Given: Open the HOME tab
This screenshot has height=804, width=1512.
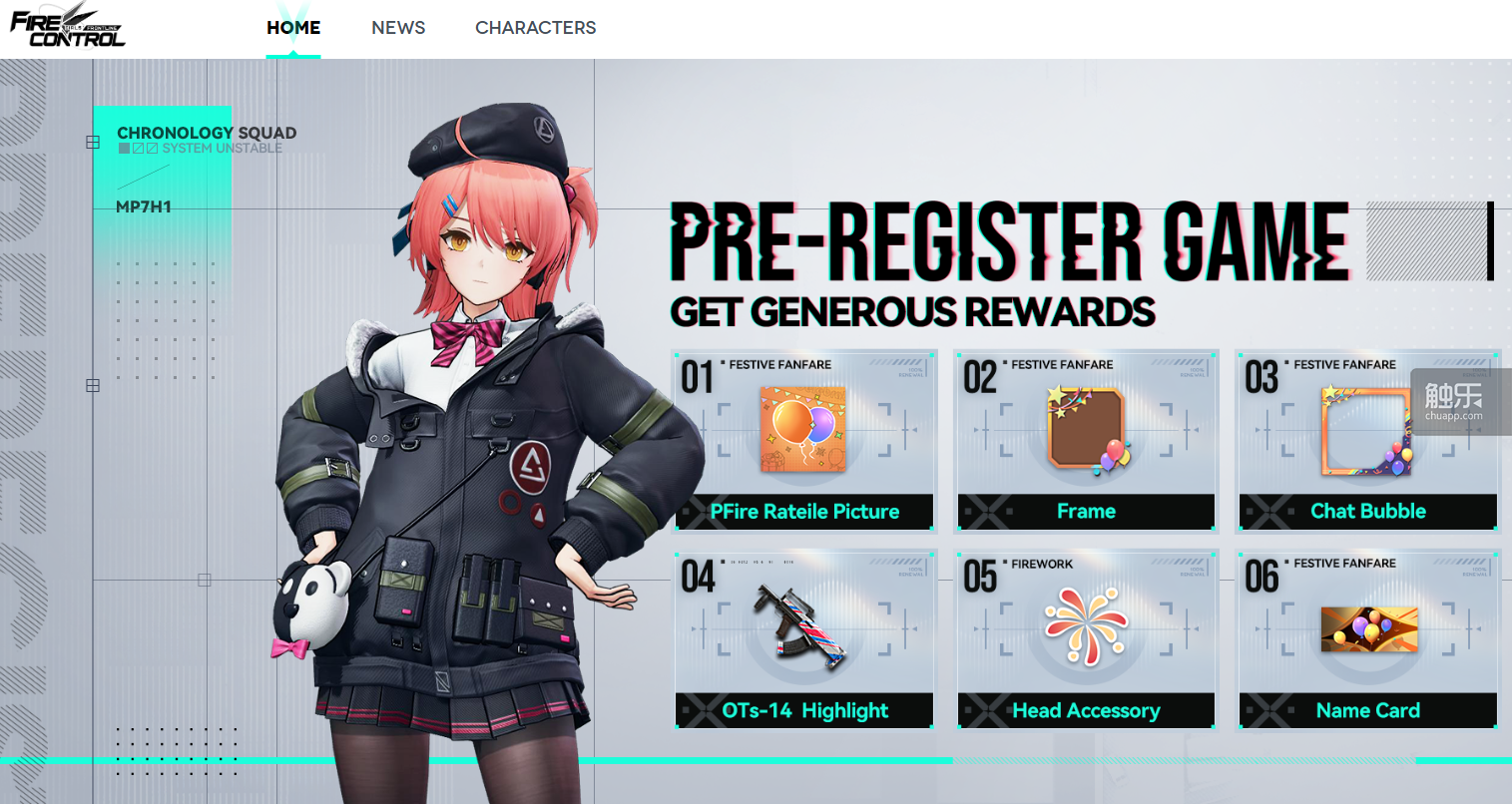Looking at the screenshot, I should (293, 28).
